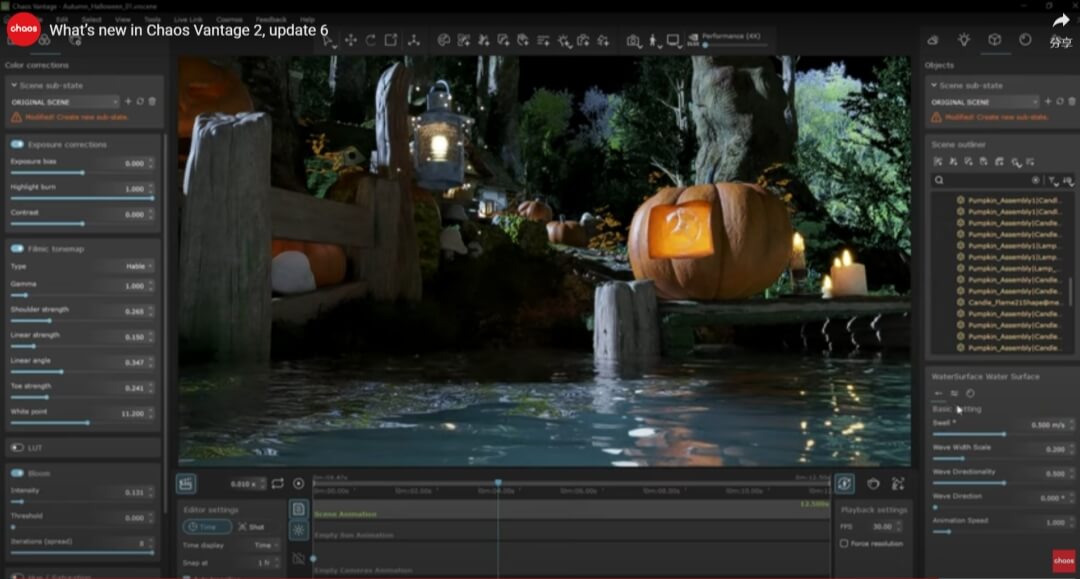The image size is (1080, 579).
Task: Open the Help menu
Action: point(307,19)
